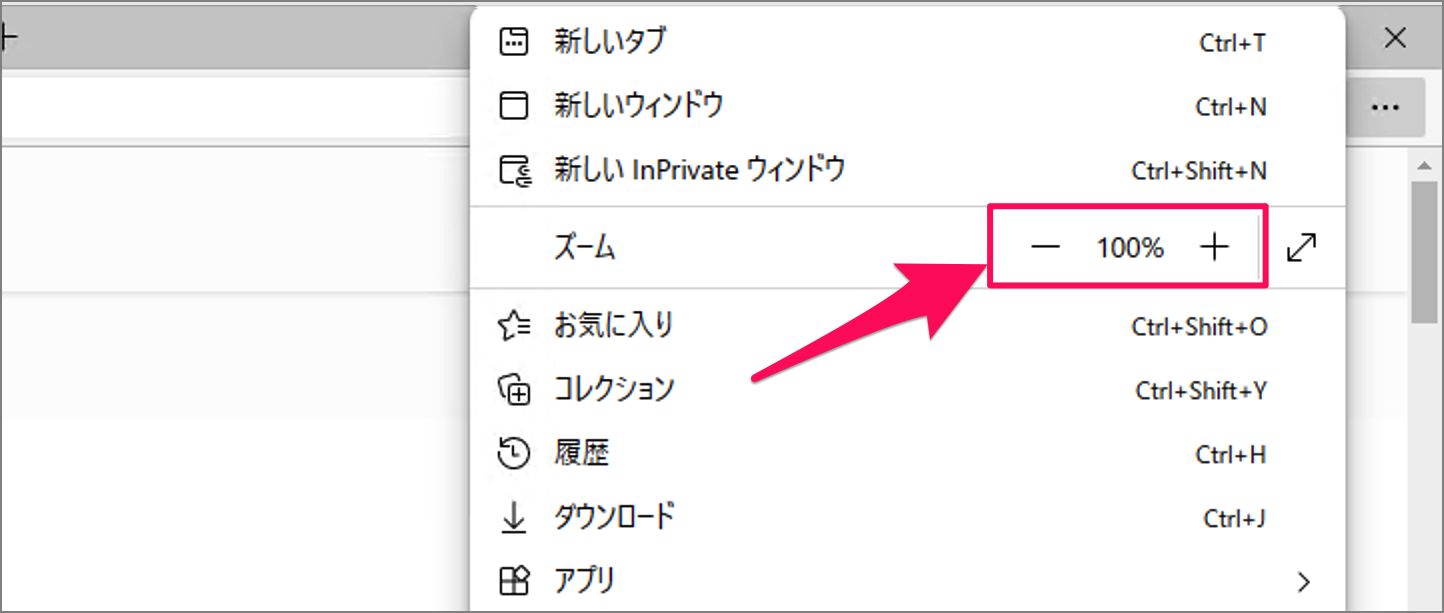Choose the ダウンロード menu entry text
The width and height of the screenshot is (1444, 613).
coord(614,518)
